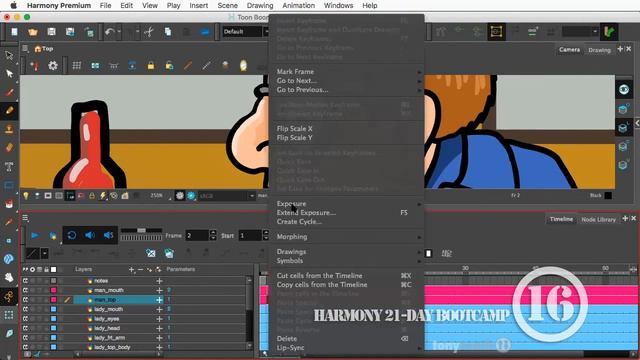The width and height of the screenshot is (640, 360).
Task: Expand the Exposure submenu
Action: (x=348, y=204)
